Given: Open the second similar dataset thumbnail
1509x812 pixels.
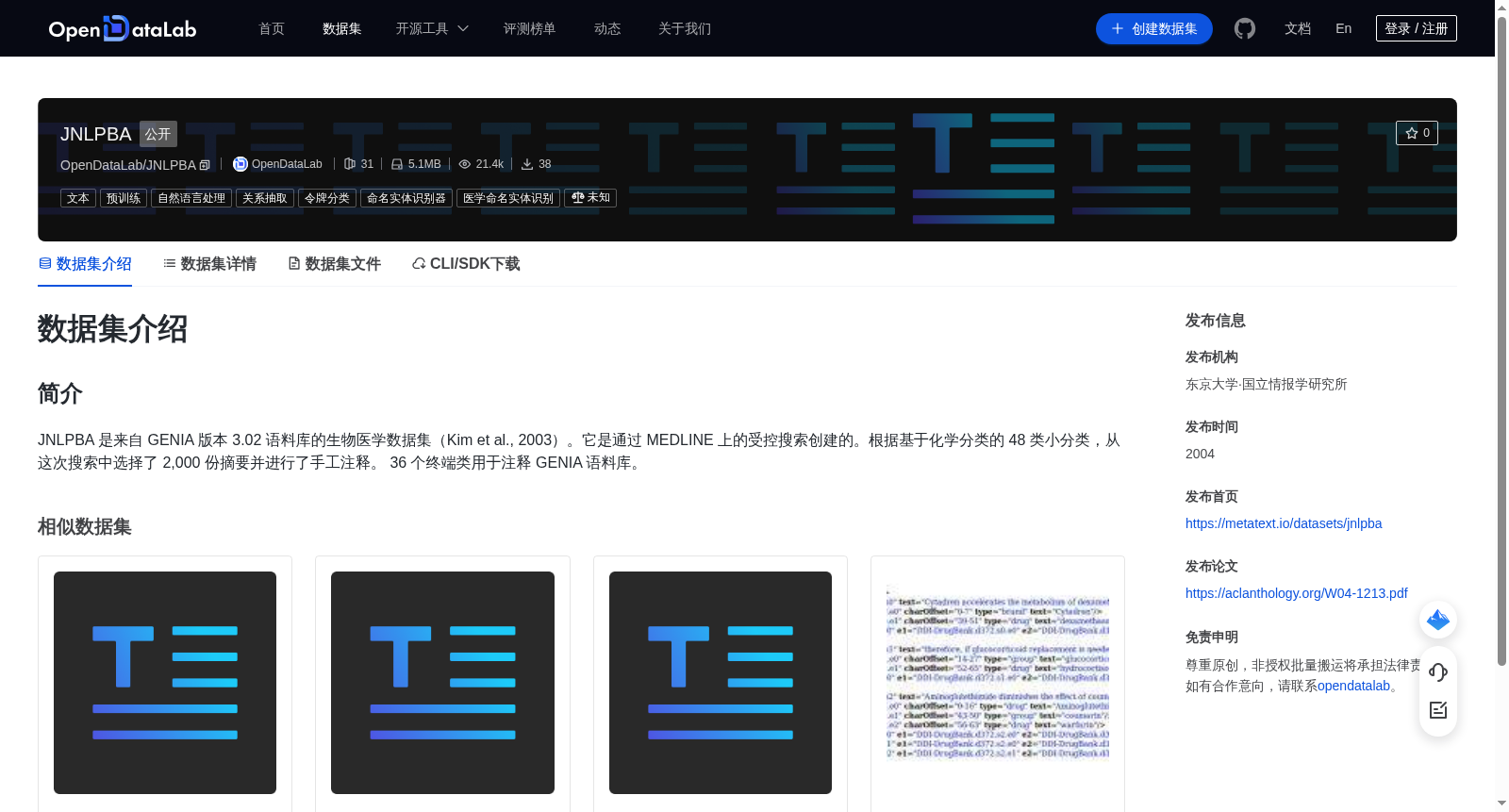Looking at the screenshot, I should pyautogui.click(x=442, y=683).
